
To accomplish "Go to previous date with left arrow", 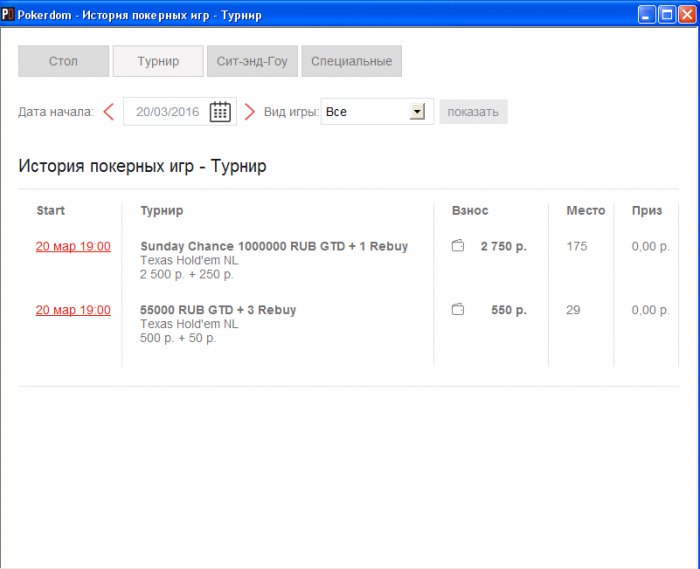I will point(108,112).
